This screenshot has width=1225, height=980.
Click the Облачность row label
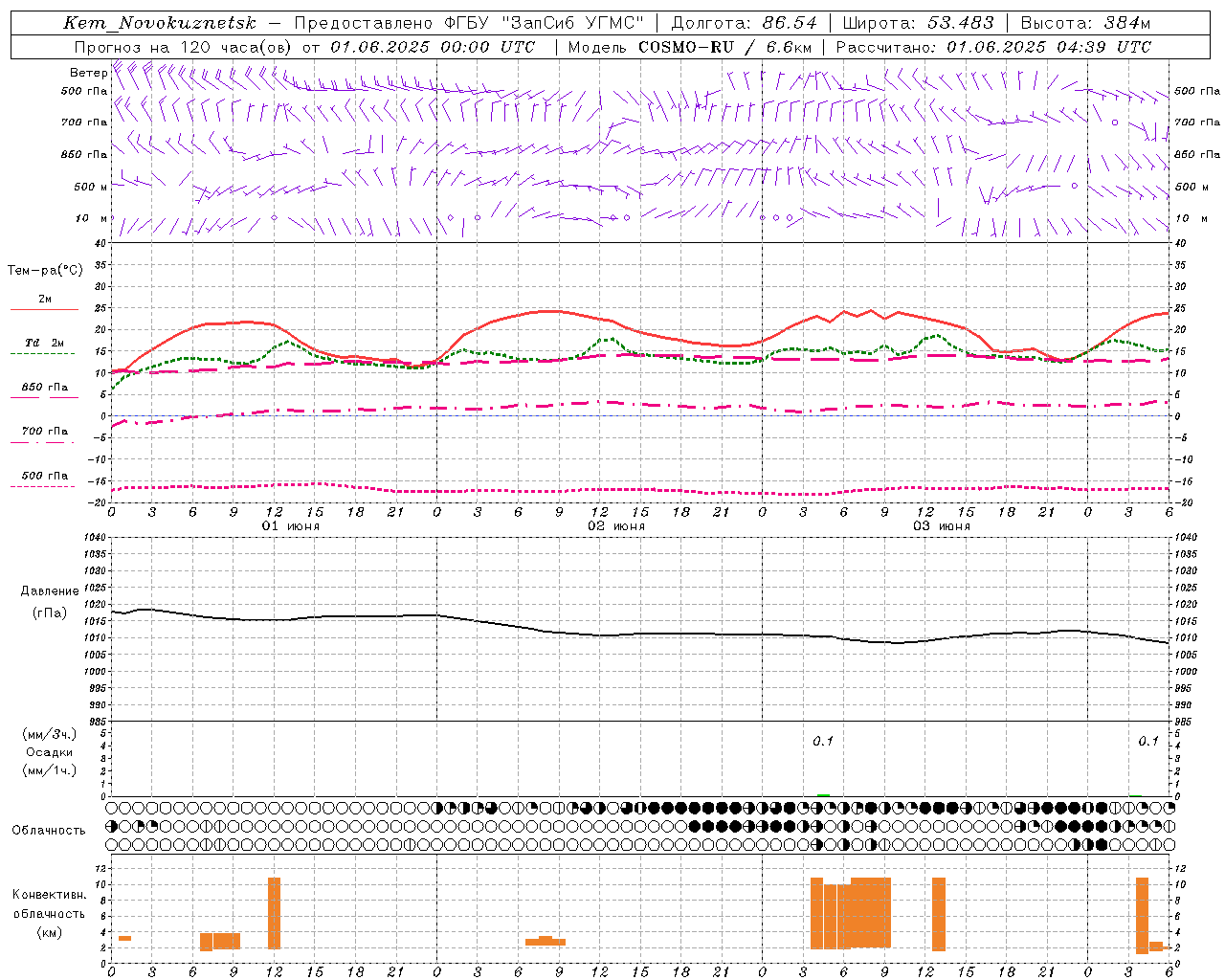pyautogui.click(x=49, y=830)
